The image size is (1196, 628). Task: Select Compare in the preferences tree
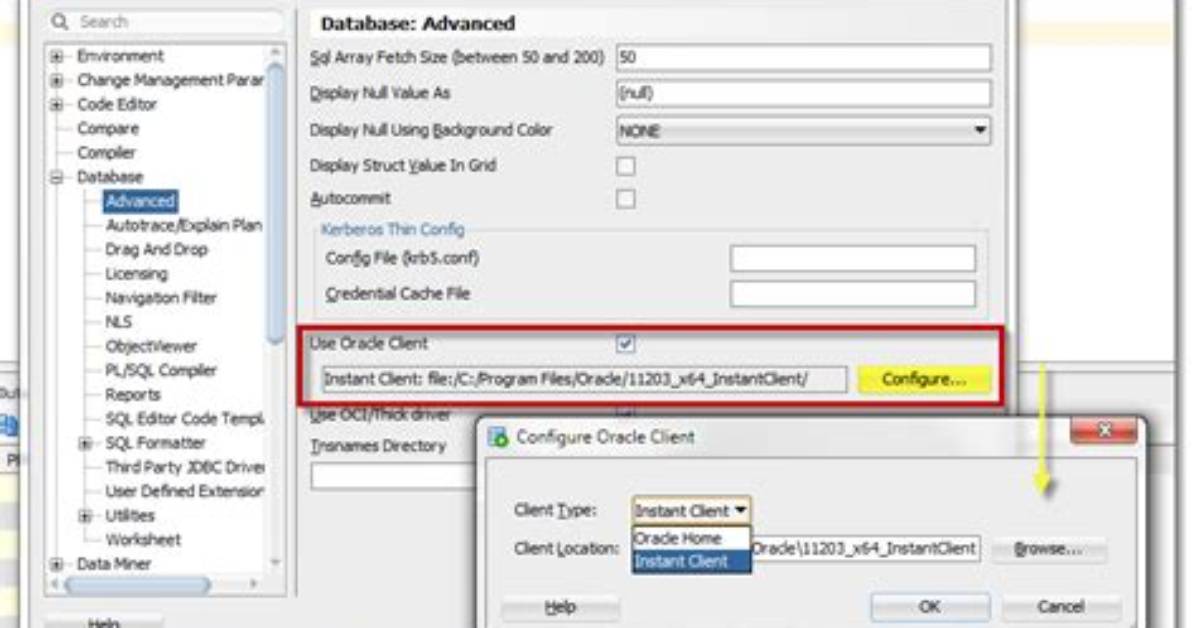tap(108, 128)
